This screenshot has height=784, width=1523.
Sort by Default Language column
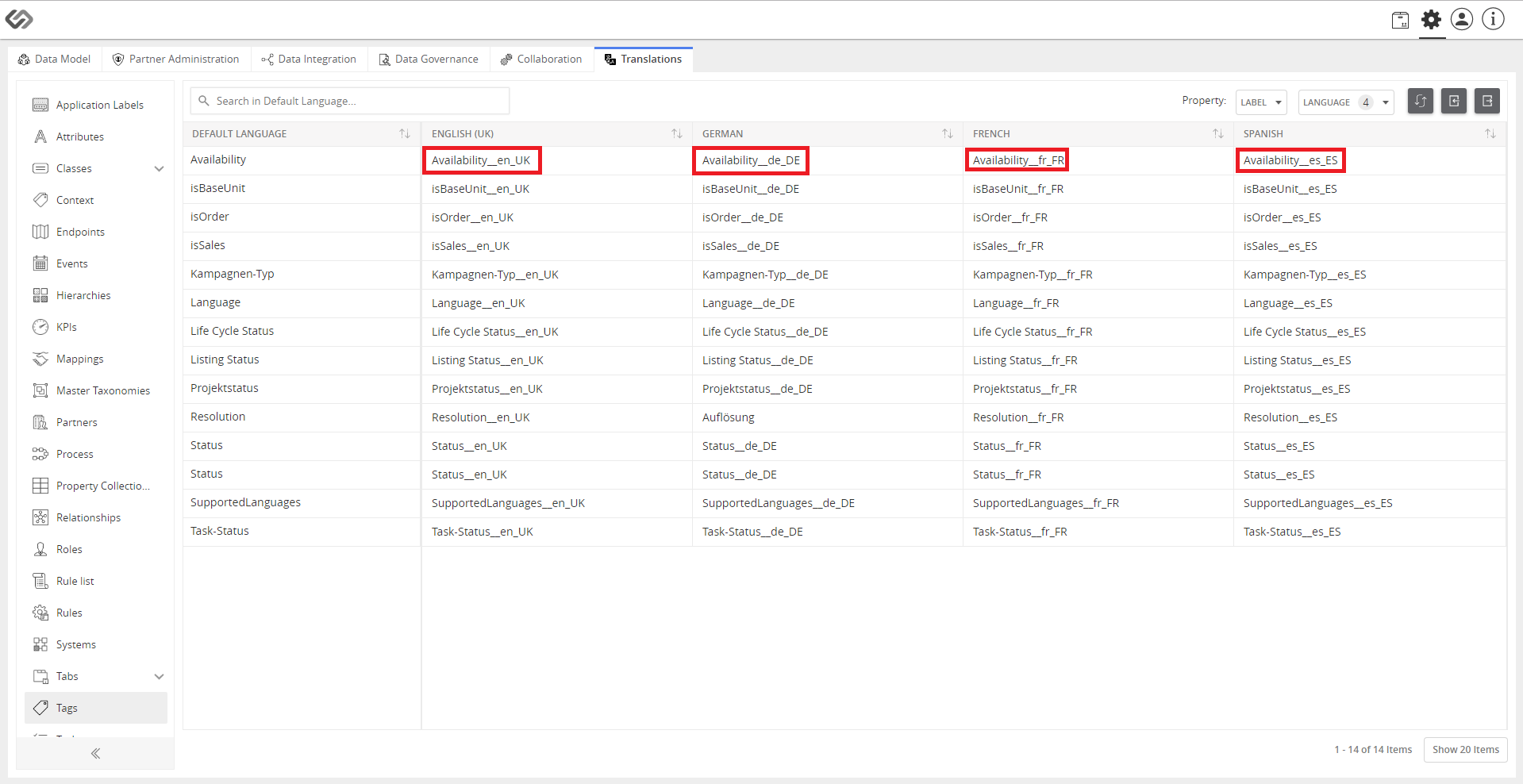(405, 133)
